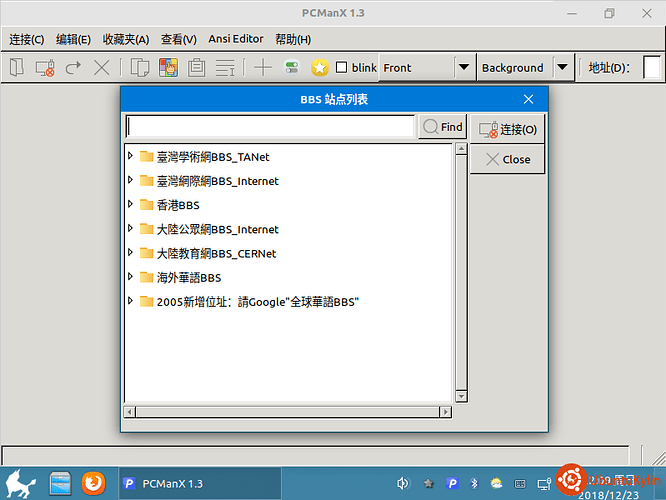The height and width of the screenshot is (500, 666).
Task: Click the copy toolbar icon
Action: pos(140,68)
